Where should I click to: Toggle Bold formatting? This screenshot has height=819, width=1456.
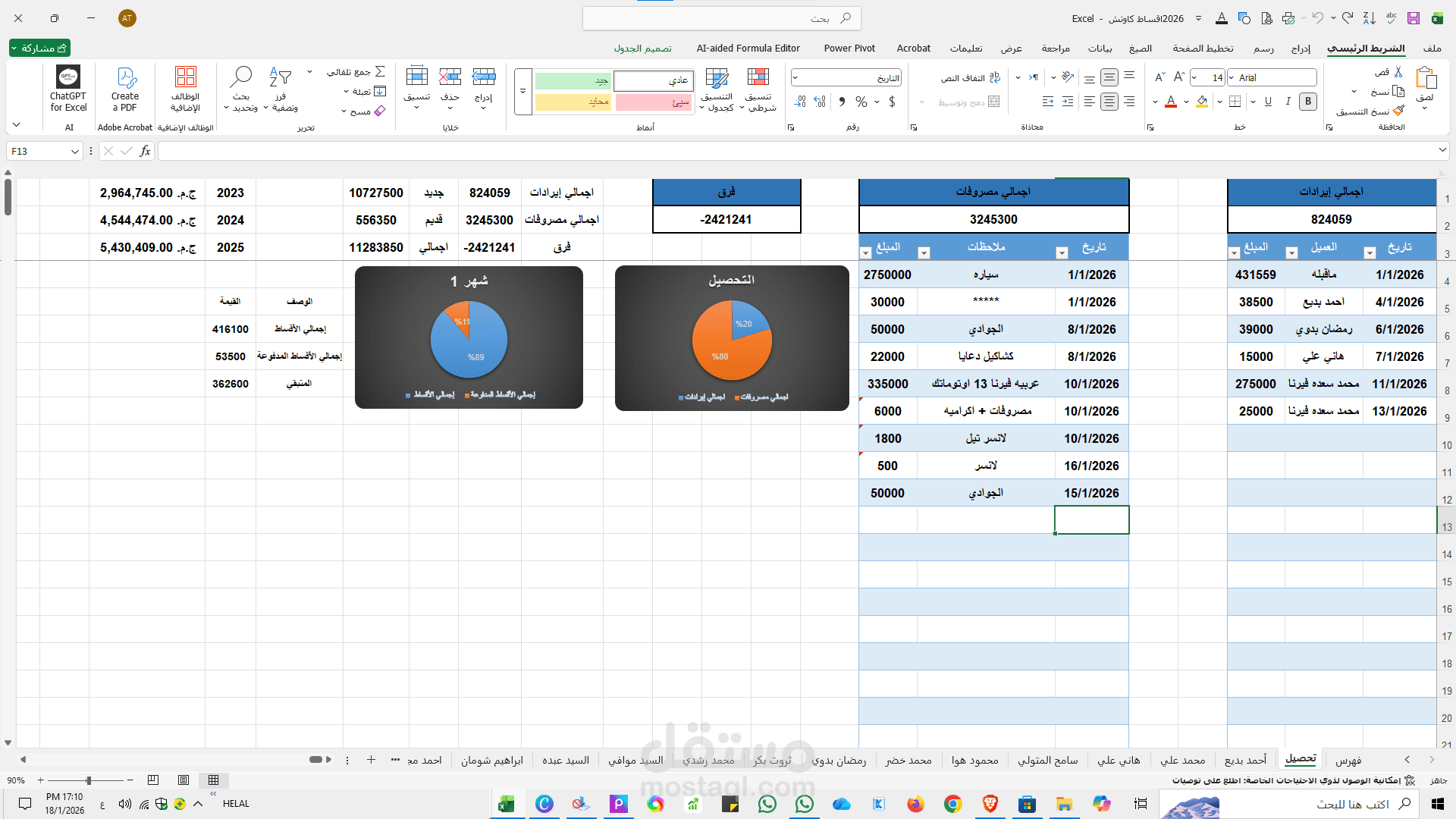1308,102
